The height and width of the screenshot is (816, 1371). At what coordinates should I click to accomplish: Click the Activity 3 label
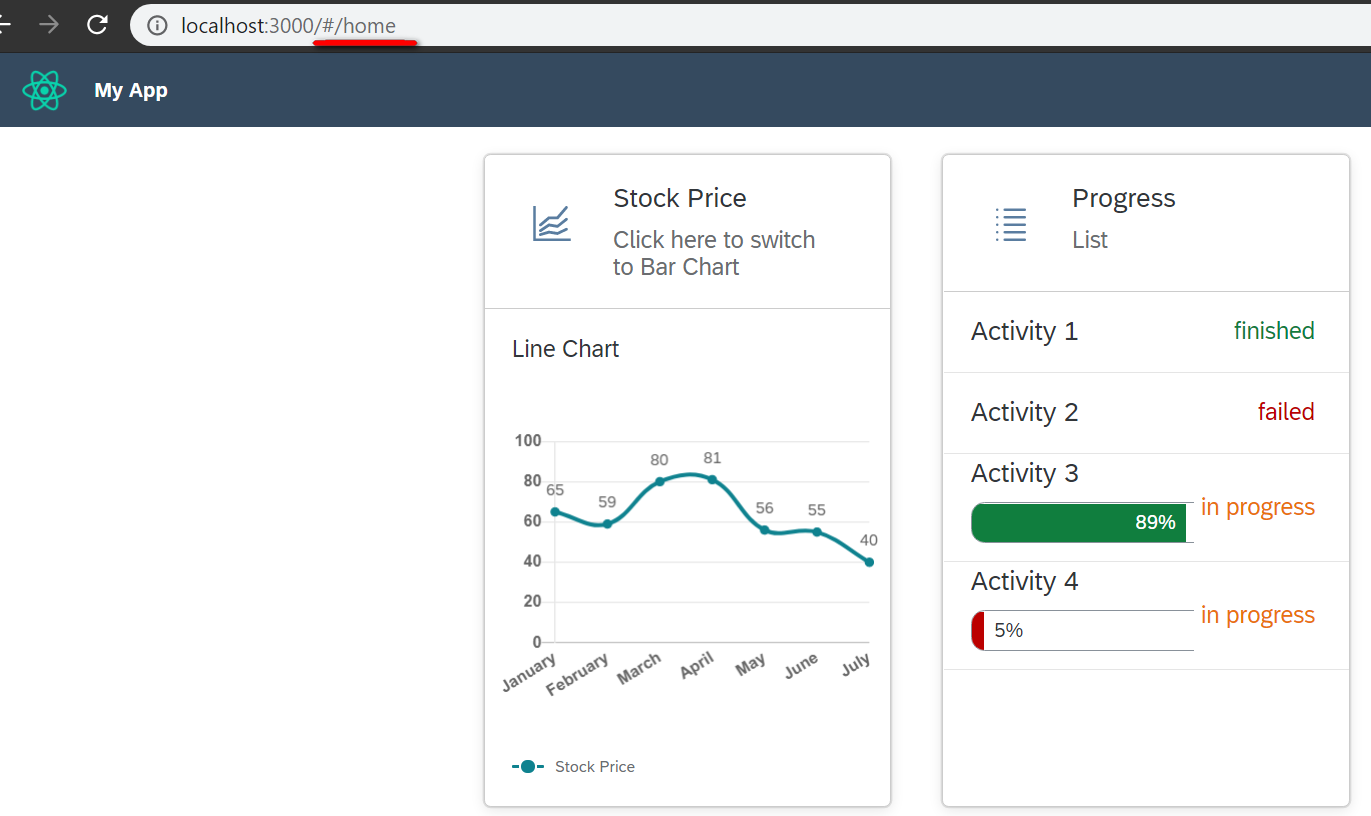coord(1025,473)
